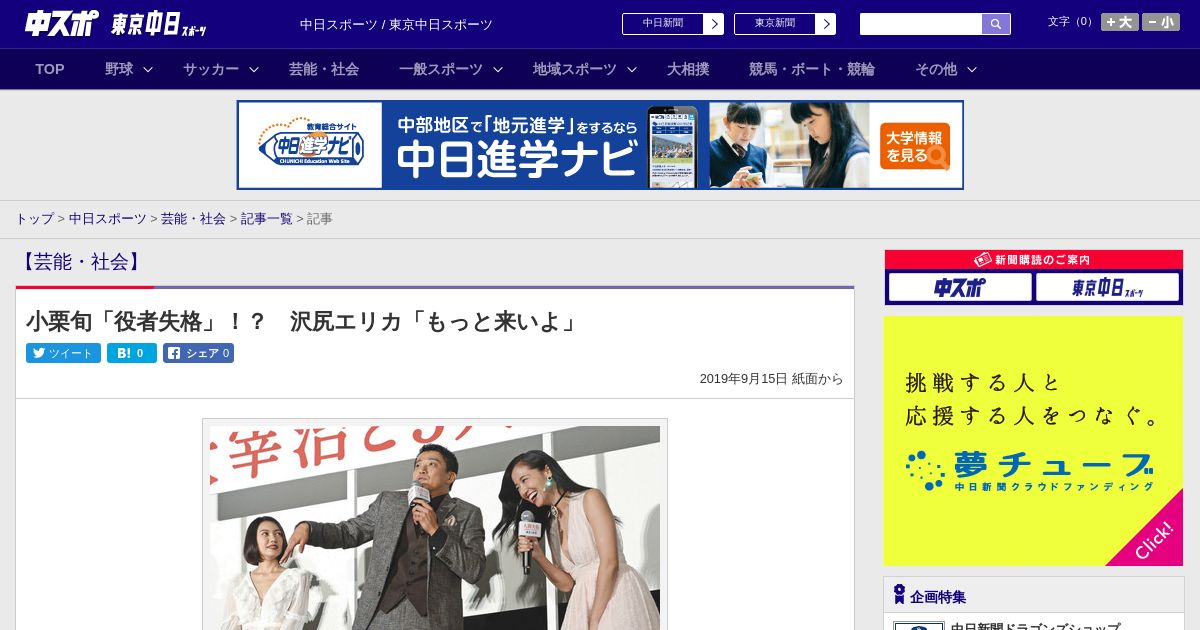Select 大相撲 in navigation bar
Viewport: 1200px width, 630px height.
(688, 69)
